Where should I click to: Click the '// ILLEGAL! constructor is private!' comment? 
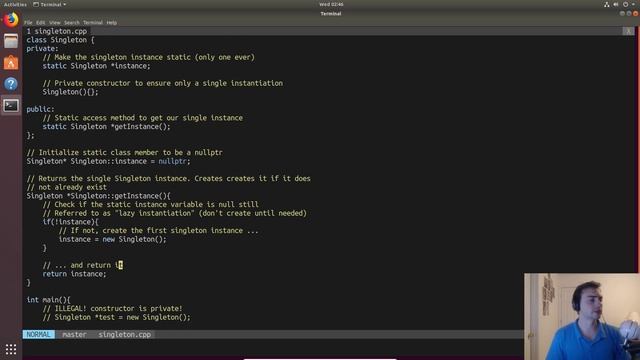113,309
